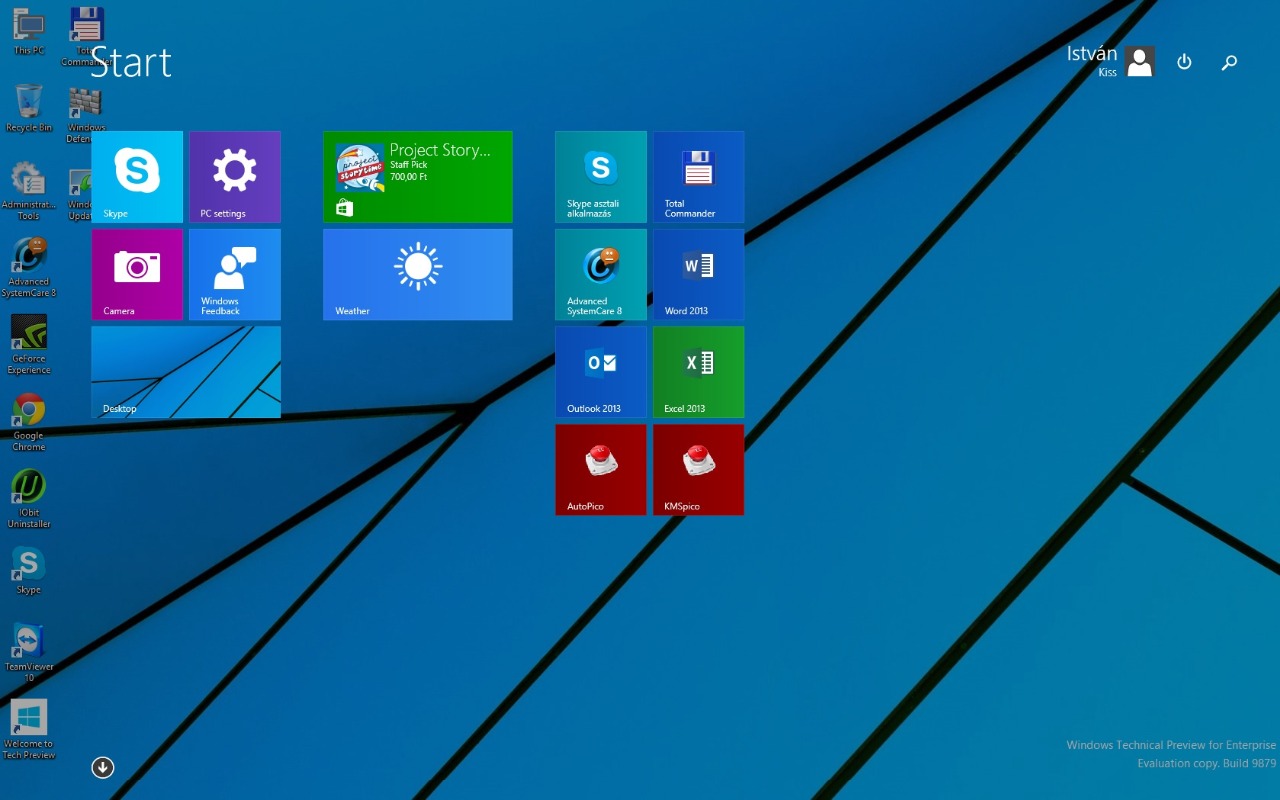1280x800 pixels.
Task: Select Administrative Tools desktop icon
Action: tap(29, 191)
